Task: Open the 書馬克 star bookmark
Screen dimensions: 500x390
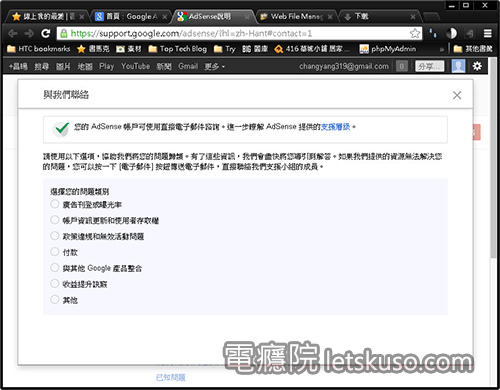Action: click(93, 49)
